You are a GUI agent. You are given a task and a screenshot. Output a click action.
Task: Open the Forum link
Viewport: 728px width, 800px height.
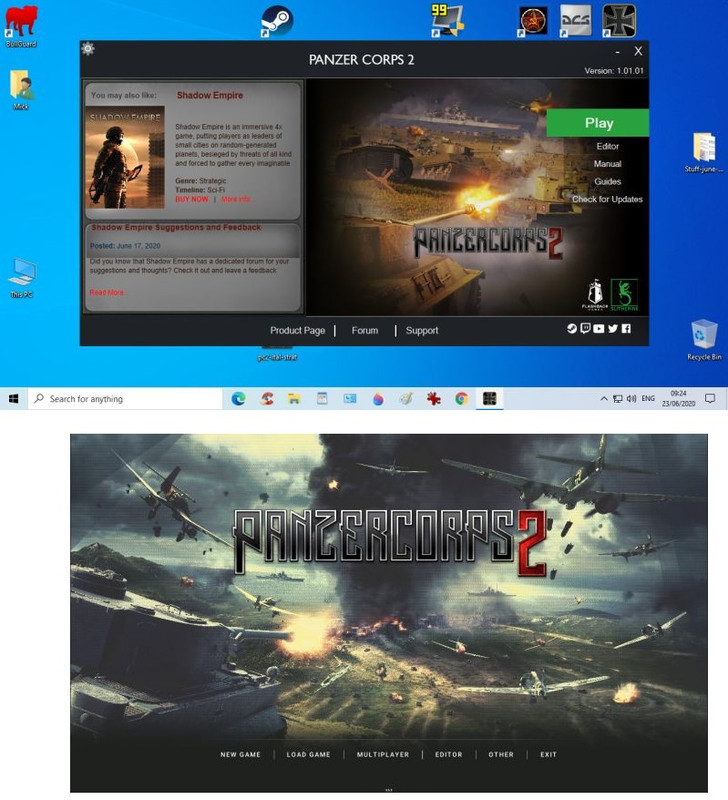point(365,331)
